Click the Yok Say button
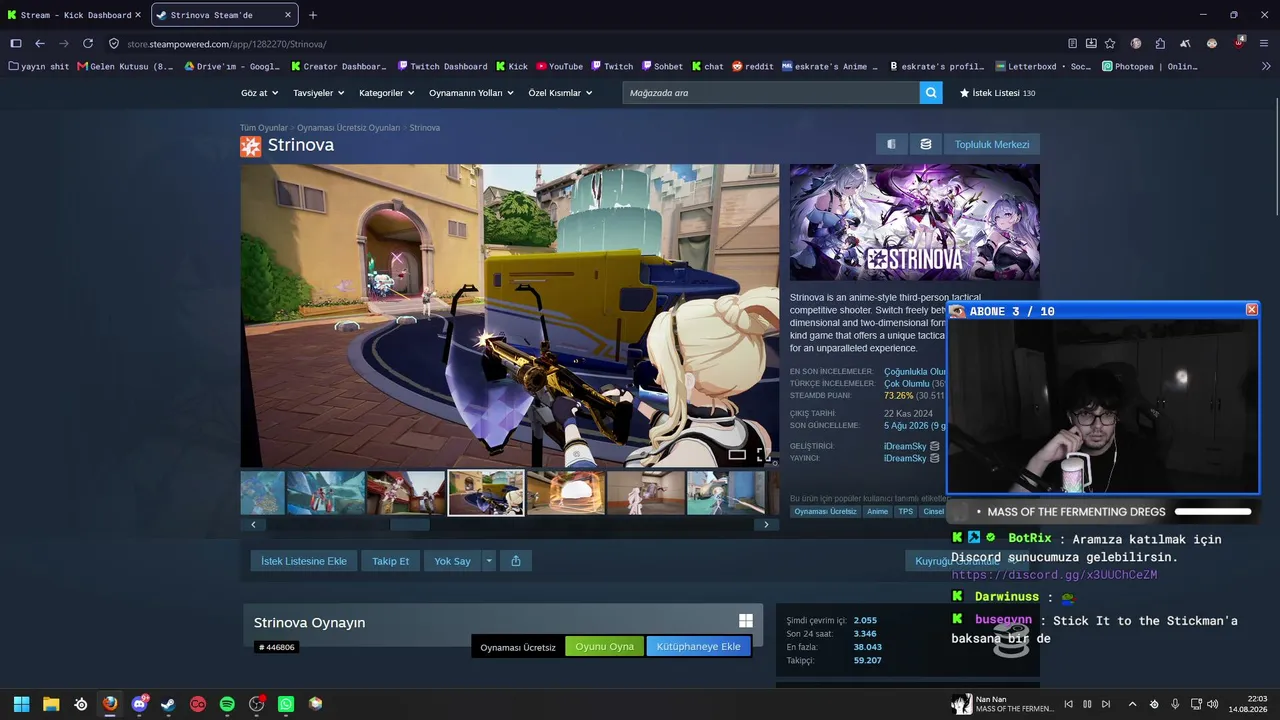 [x=452, y=561]
